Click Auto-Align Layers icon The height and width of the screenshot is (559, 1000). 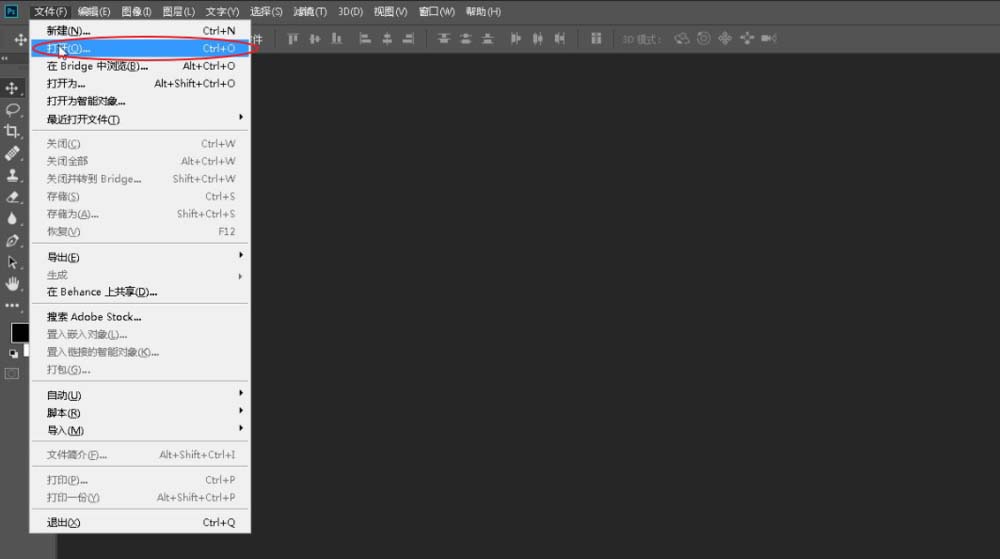[x=596, y=39]
